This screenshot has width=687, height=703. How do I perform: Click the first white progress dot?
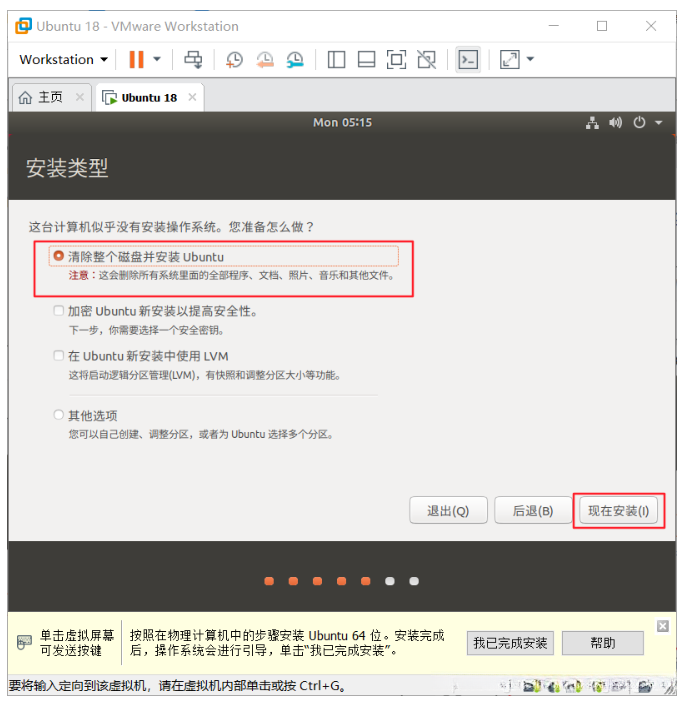[x=390, y=581]
